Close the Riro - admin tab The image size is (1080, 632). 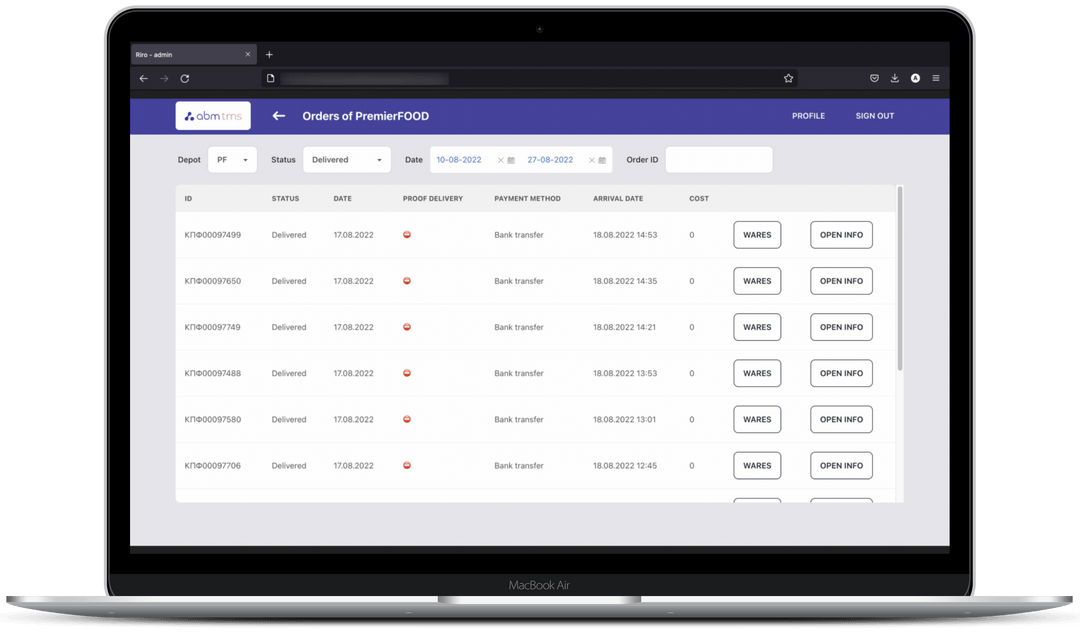point(248,54)
